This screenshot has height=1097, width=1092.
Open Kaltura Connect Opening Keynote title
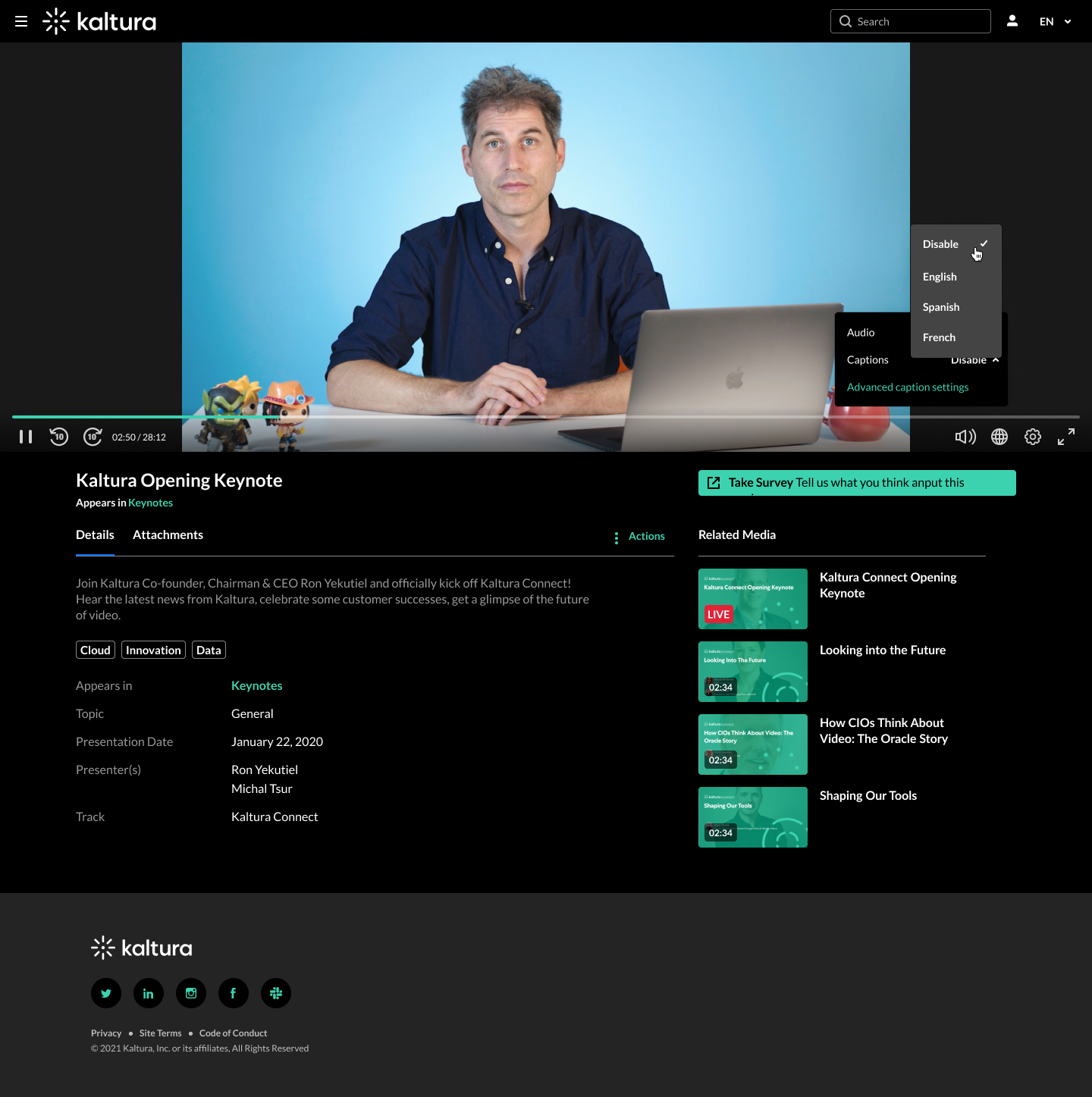click(888, 585)
